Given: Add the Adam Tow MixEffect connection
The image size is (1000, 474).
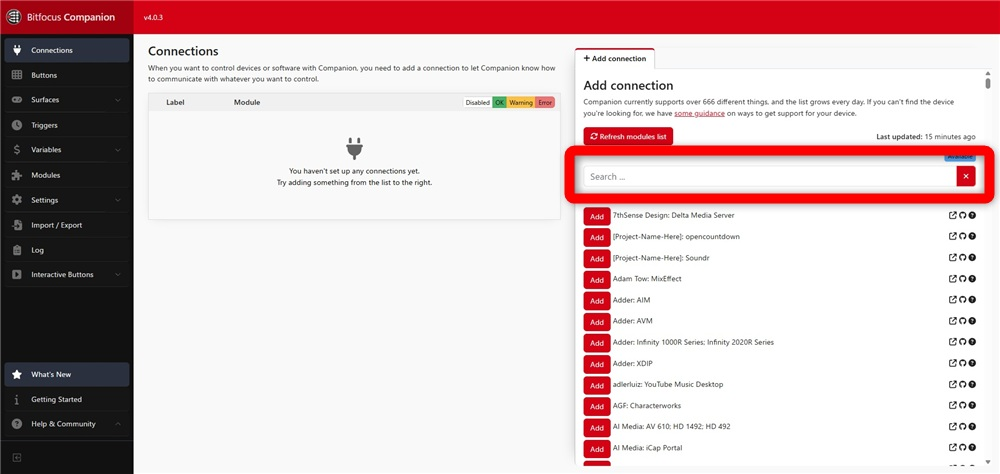Looking at the screenshot, I should coord(597,280).
